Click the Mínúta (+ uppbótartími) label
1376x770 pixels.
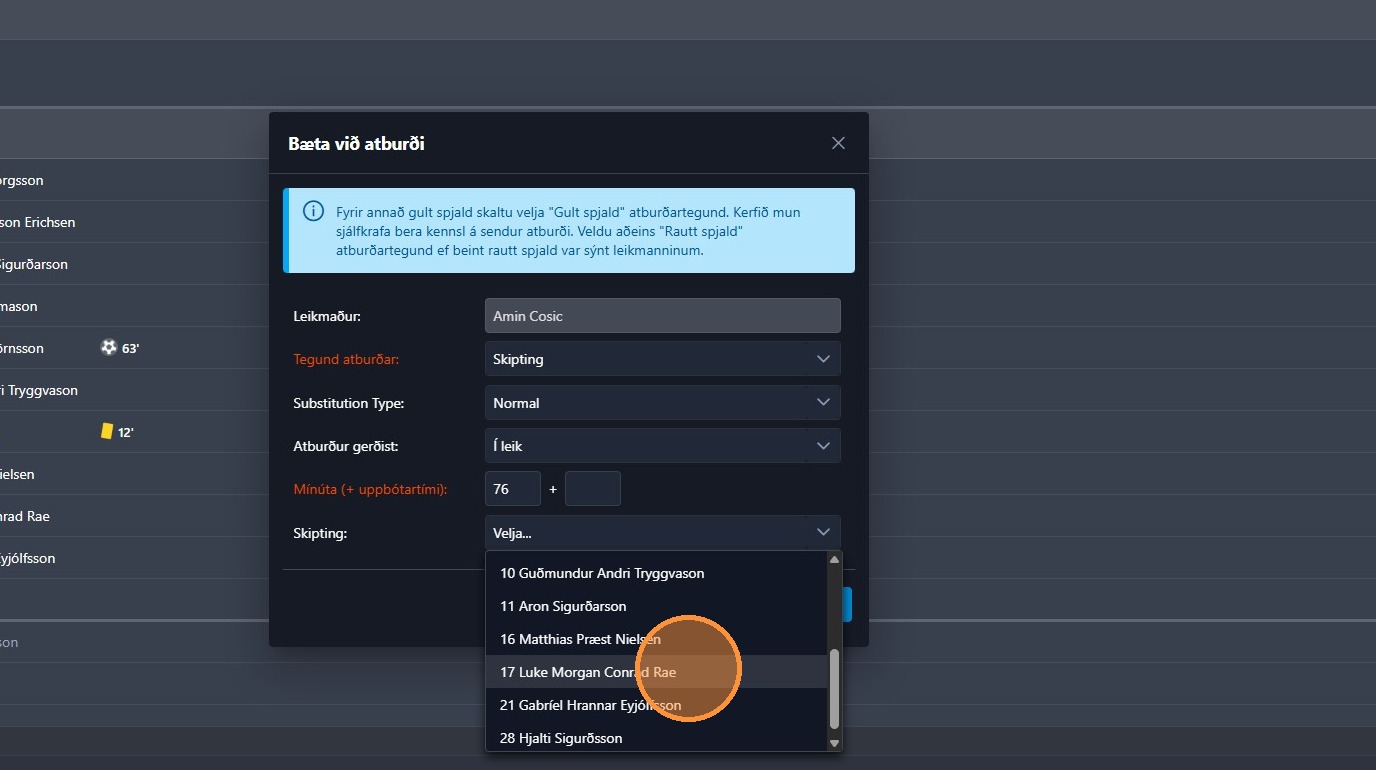click(370, 489)
